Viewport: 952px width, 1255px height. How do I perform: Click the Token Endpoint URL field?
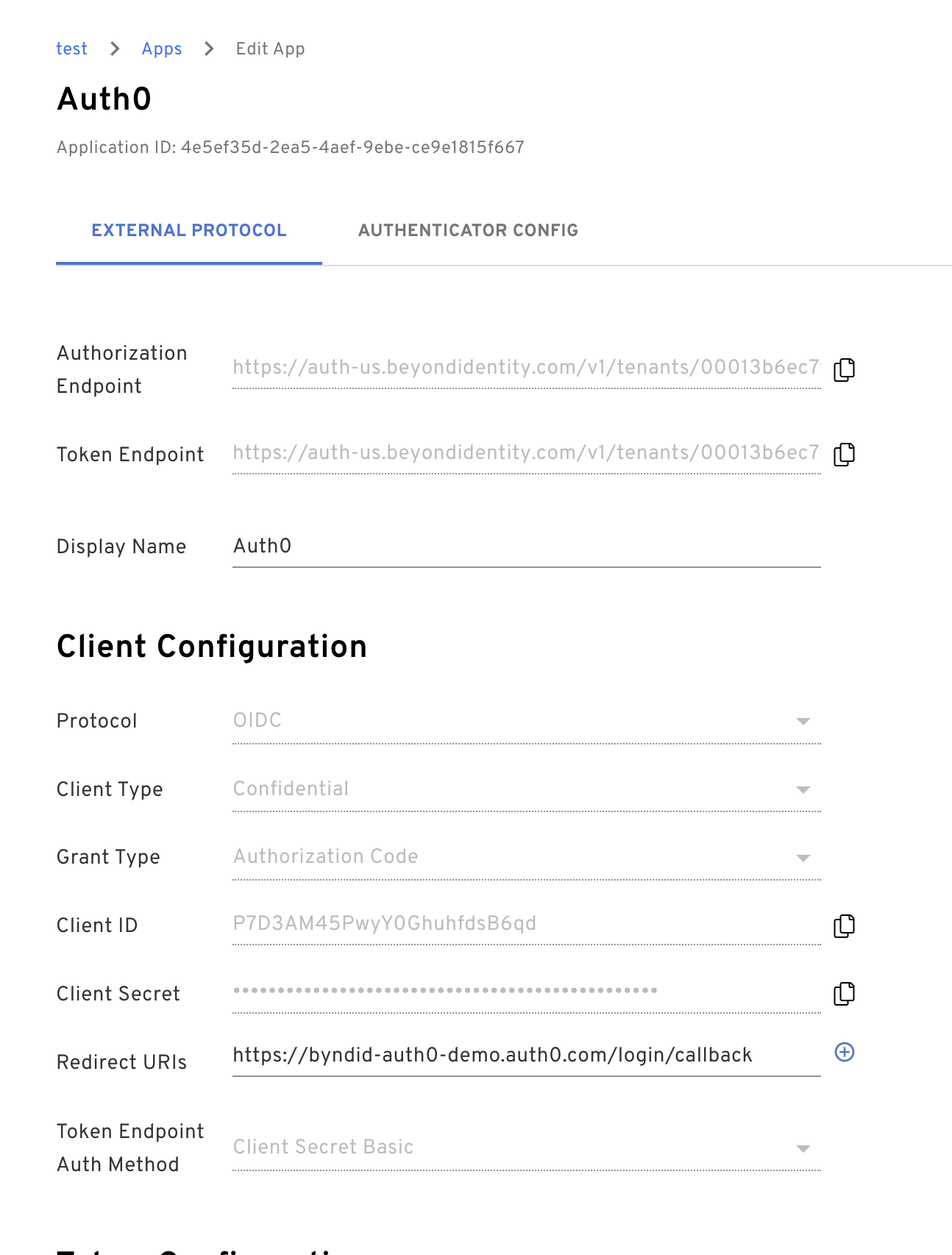(x=527, y=452)
